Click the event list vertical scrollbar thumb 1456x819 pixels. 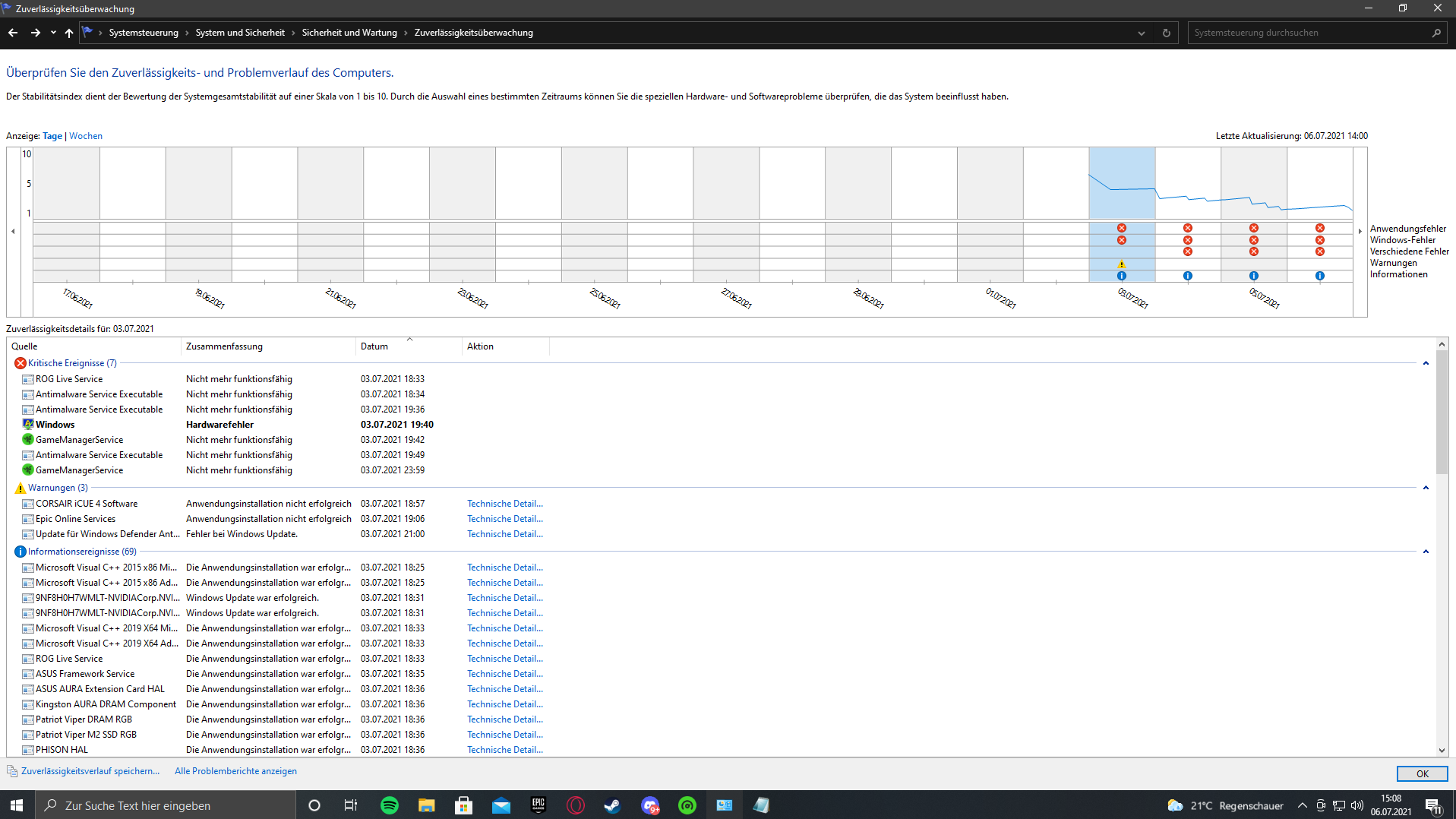(x=1442, y=412)
